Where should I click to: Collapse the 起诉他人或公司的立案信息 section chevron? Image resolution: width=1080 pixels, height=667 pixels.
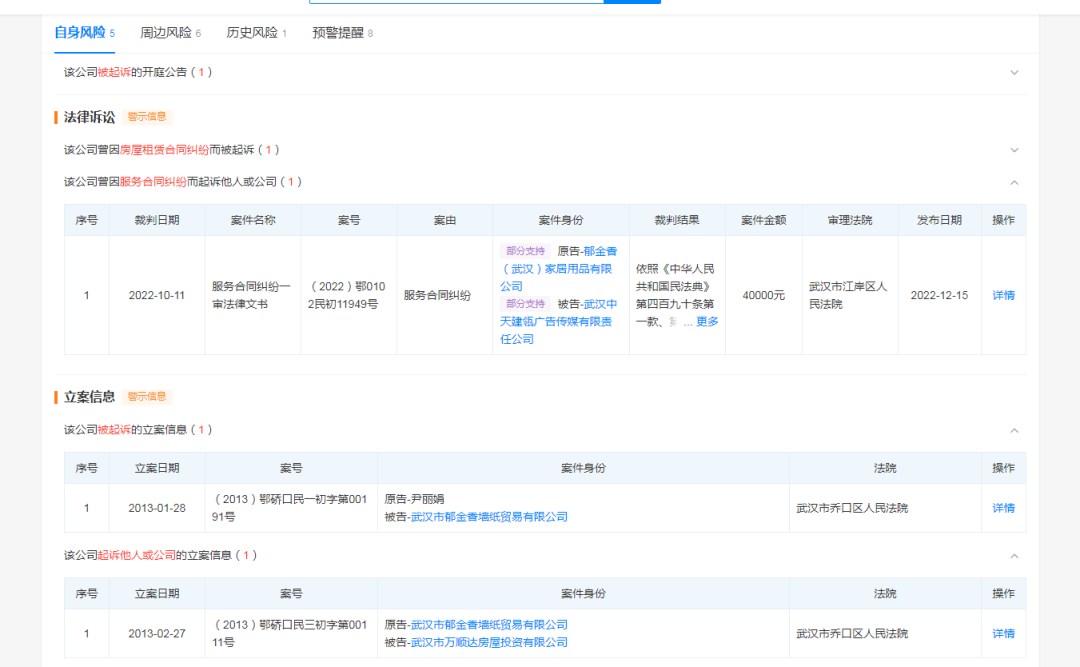click(x=1014, y=556)
